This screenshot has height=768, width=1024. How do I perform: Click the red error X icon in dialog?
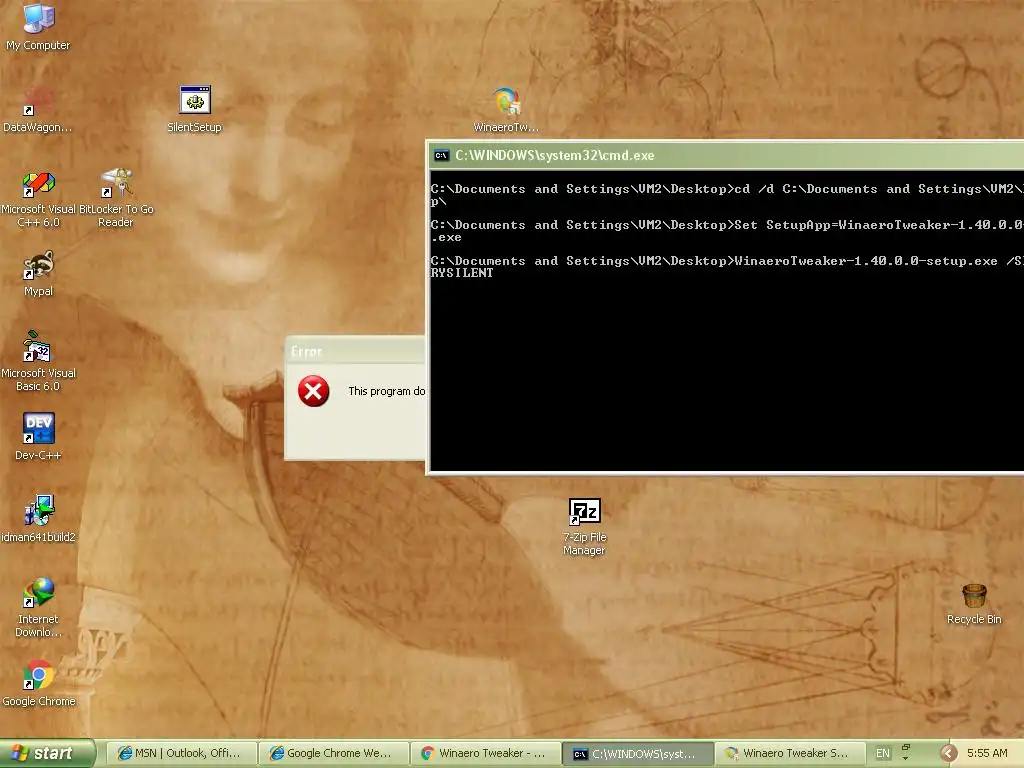pos(313,391)
